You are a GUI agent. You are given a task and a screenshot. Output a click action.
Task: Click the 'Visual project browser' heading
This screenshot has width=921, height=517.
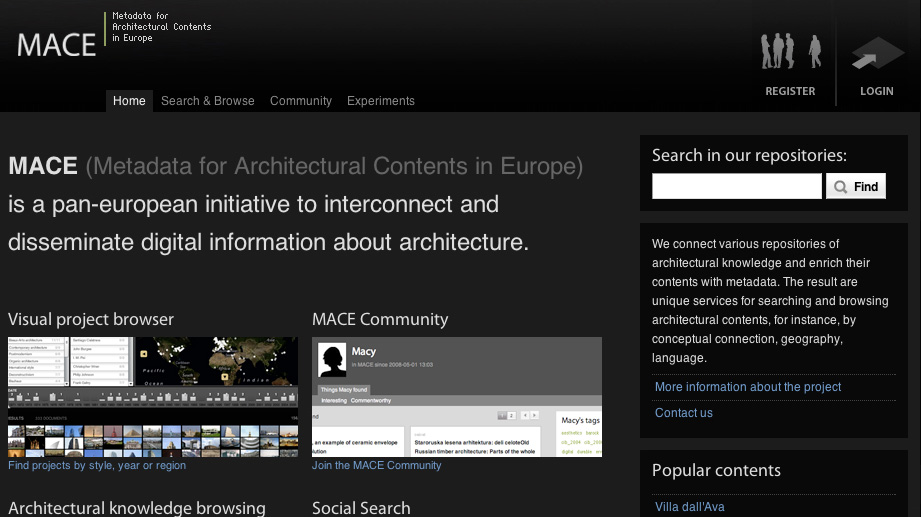[x=91, y=320]
